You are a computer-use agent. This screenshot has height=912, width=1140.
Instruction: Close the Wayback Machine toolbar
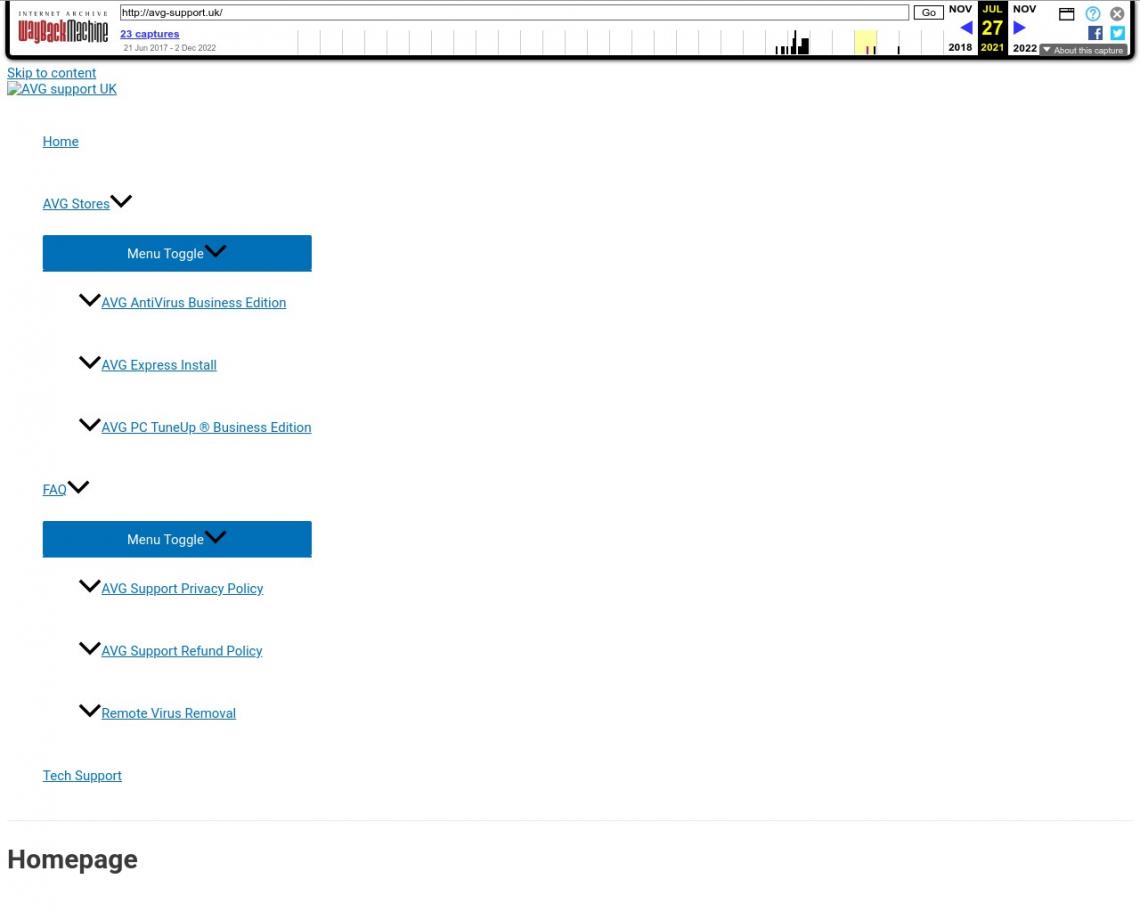tap(1117, 14)
